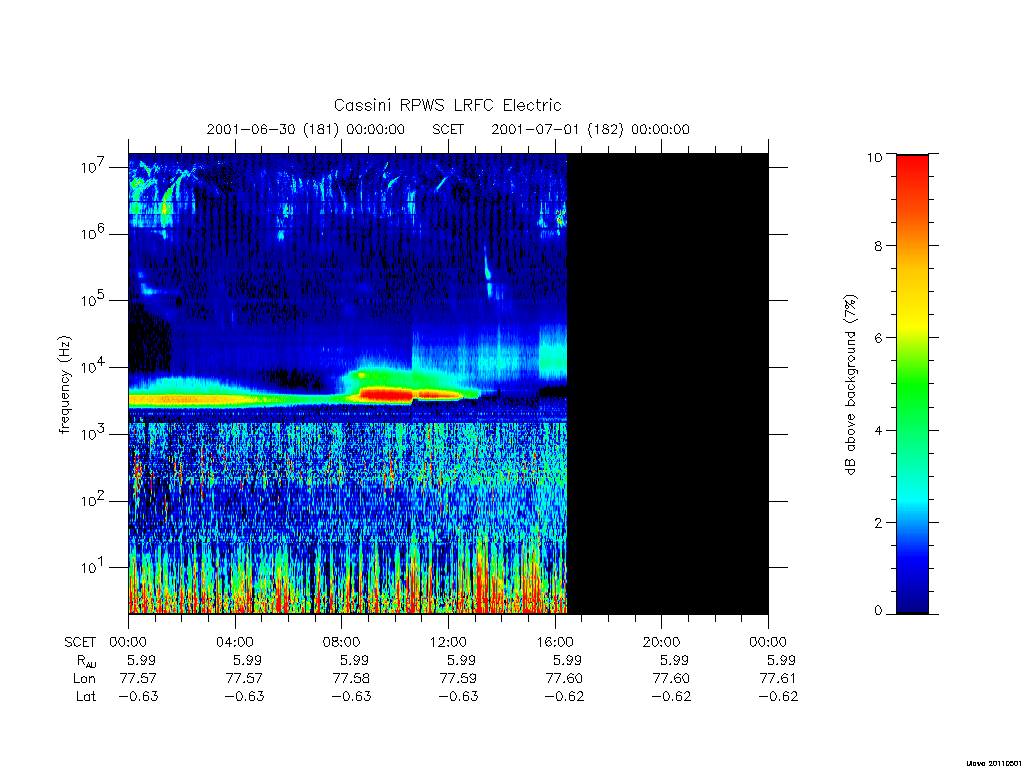Click the 10^7 frequency axis label
Viewport: 1024px width, 768px height.
tap(95, 167)
